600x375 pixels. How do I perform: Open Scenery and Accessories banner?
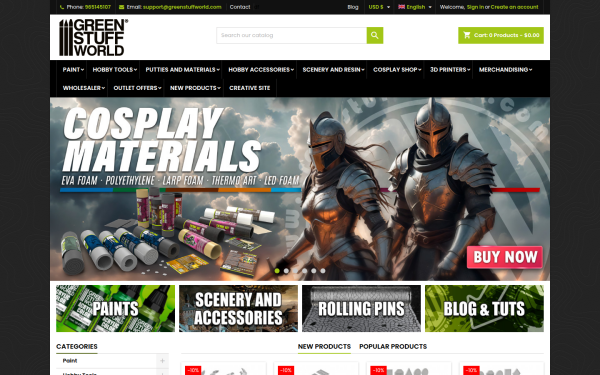point(238,308)
